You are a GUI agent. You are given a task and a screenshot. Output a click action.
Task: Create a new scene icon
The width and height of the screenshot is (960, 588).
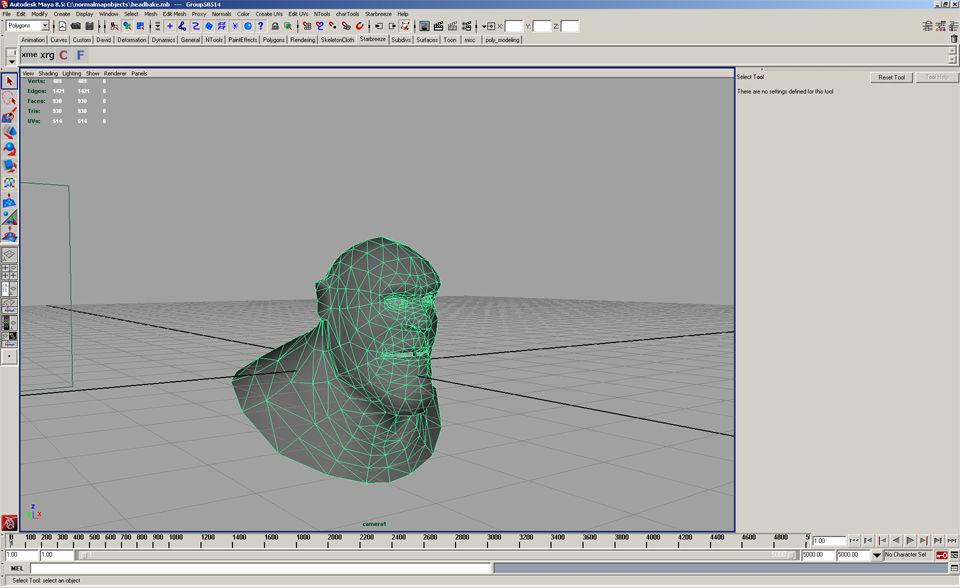pyautogui.click(x=62, y=26)
